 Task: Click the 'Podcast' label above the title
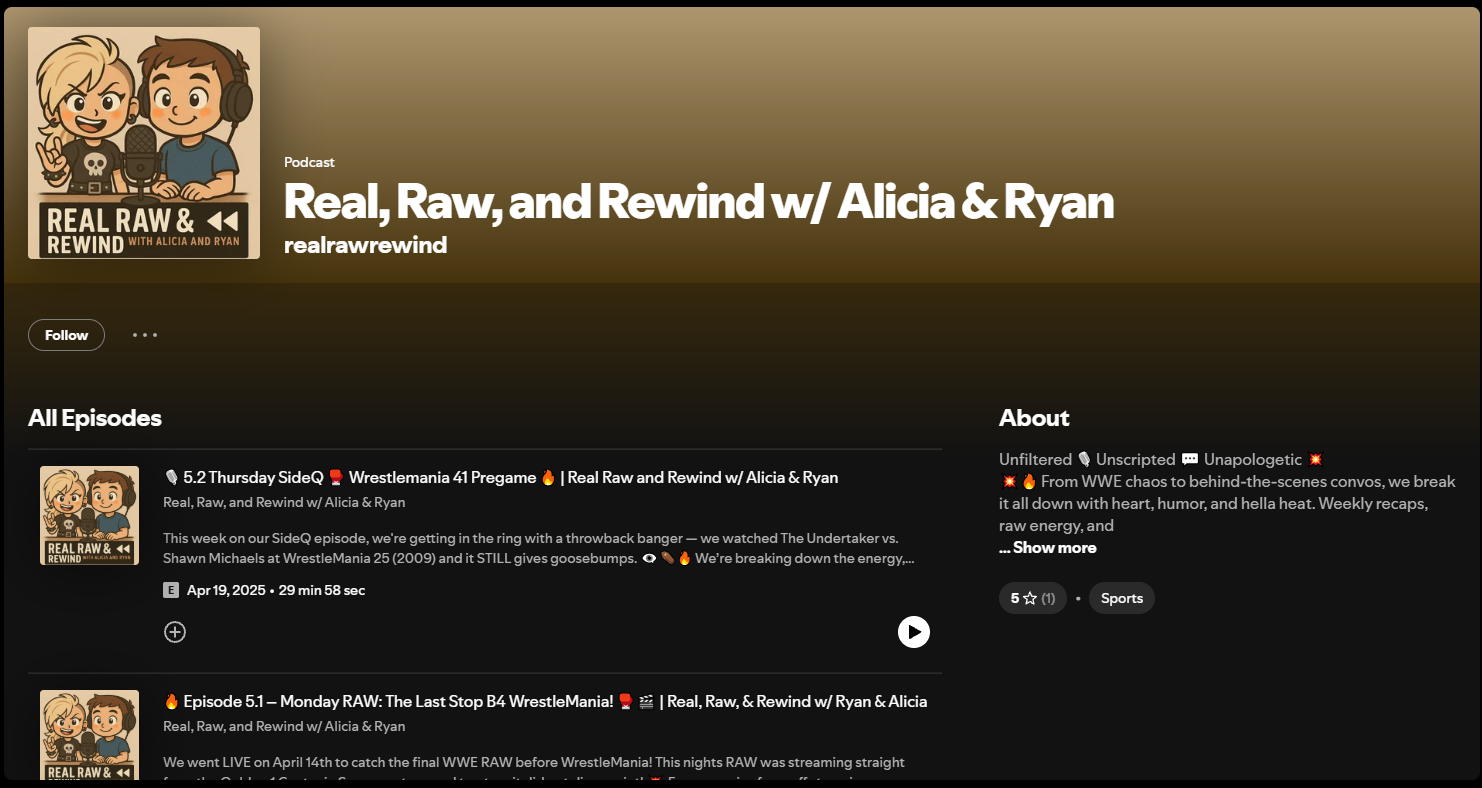click(309, 162)
